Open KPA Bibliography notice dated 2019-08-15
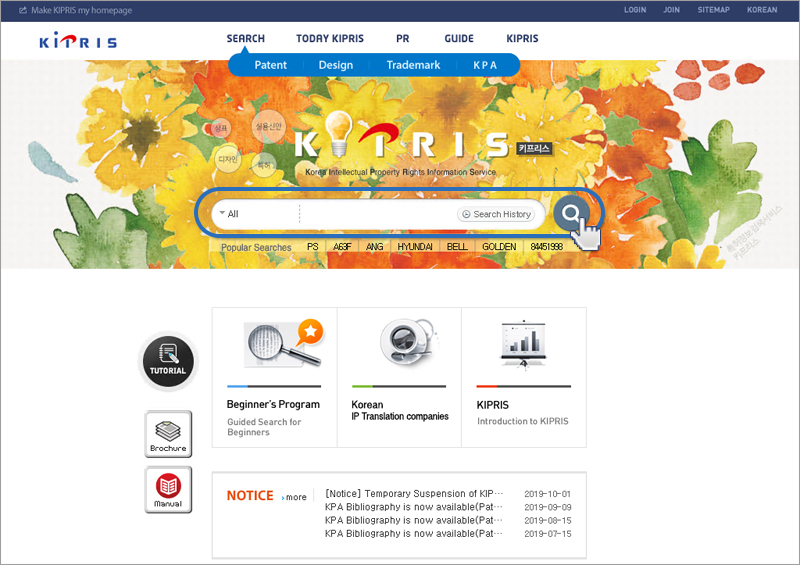The width and height of the screenshot is (800, 565). pyautogui.click(x=414, y=520)
